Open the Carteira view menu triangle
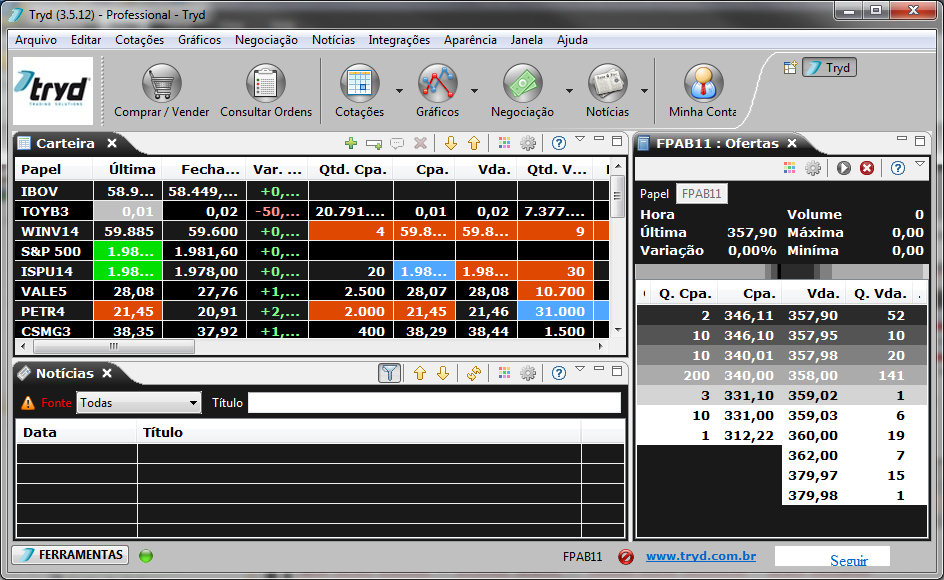 [x=580, y=139]
